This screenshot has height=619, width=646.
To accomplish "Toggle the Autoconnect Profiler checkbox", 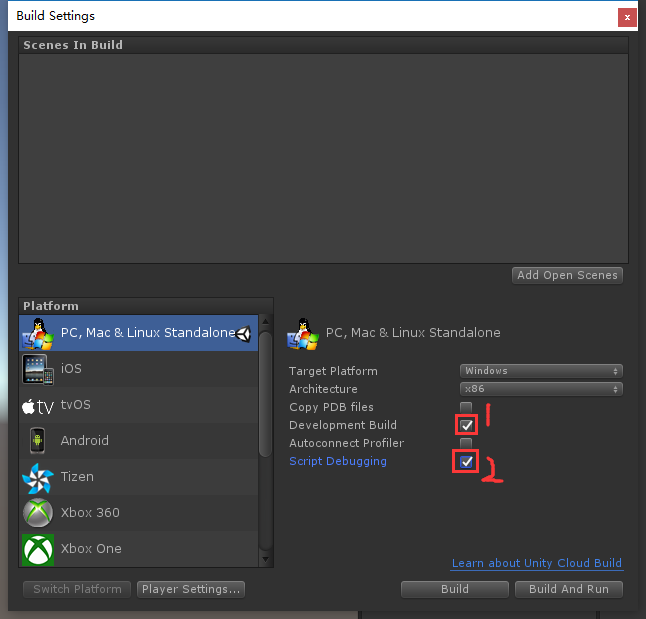I will click(466, 443).
